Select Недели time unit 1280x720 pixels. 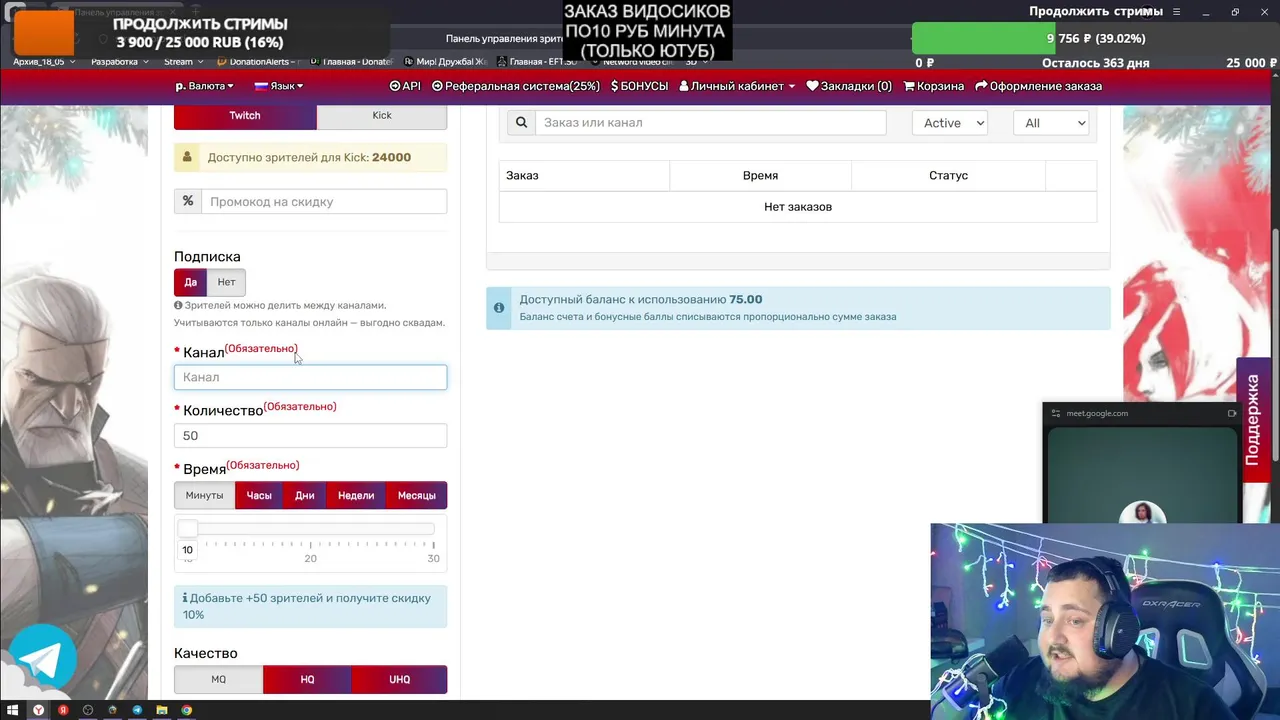click(356, 495)
